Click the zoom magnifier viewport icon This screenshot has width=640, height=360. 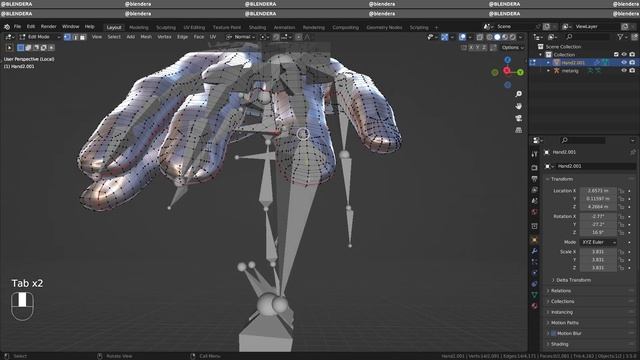(518, 94)
